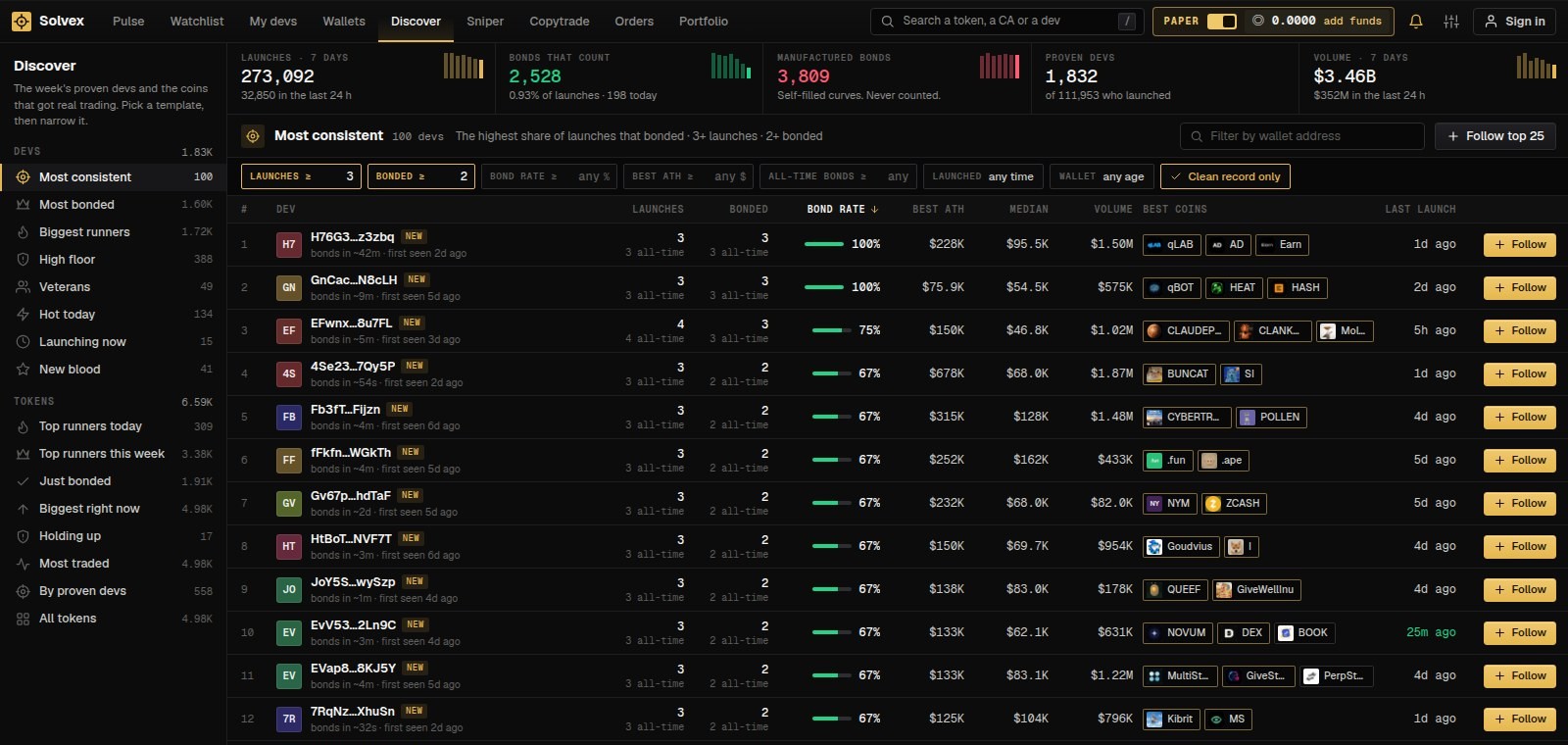Open notifications bell
The height and width of the screenshot is (745, 1568).
(x=1416, y=21)
